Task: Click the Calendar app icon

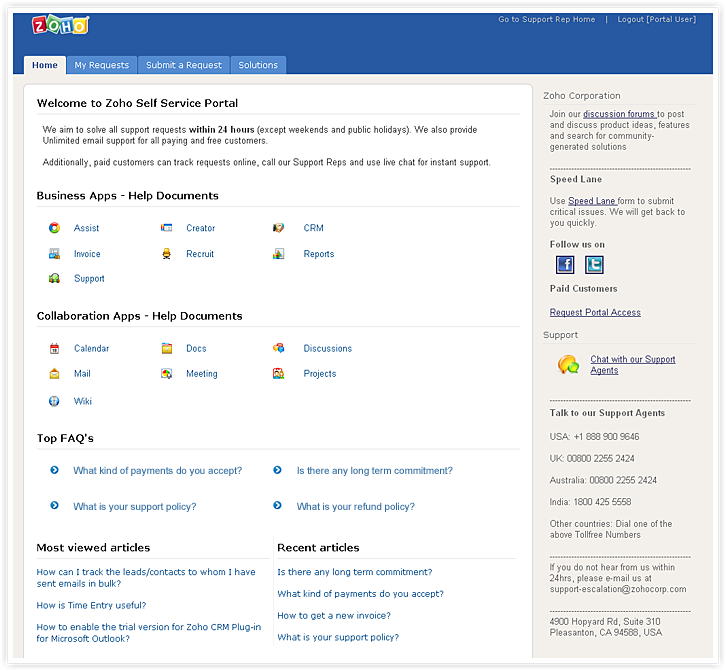Action: click(55, 349)
